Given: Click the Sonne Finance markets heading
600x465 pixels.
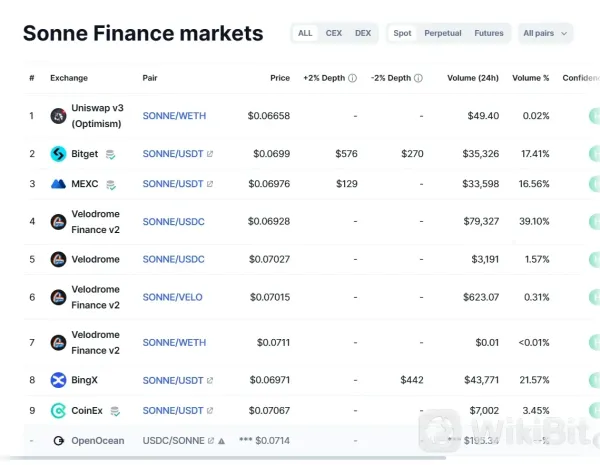Looking at the screenshot, I should [143, 33].
